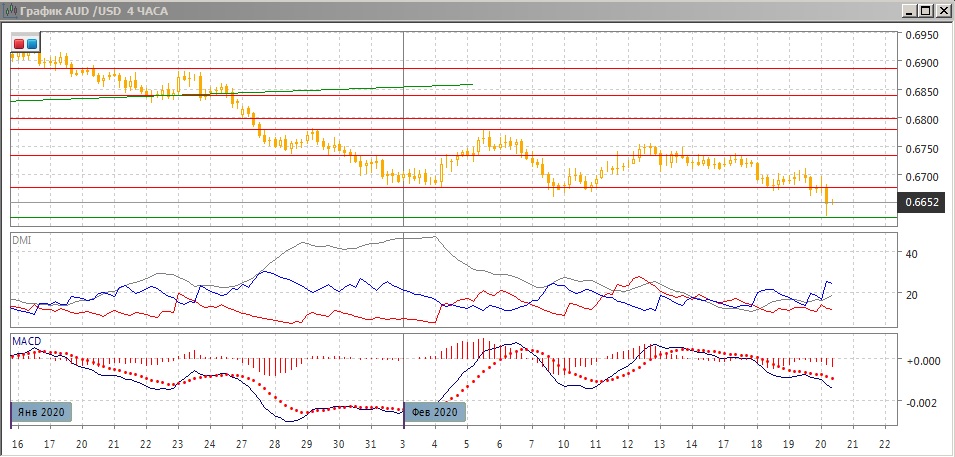Image resolution: width=955 pixels, height=457 pixels.
Task: Click the DMI axis value 40
Action: (x=912, y=254)
